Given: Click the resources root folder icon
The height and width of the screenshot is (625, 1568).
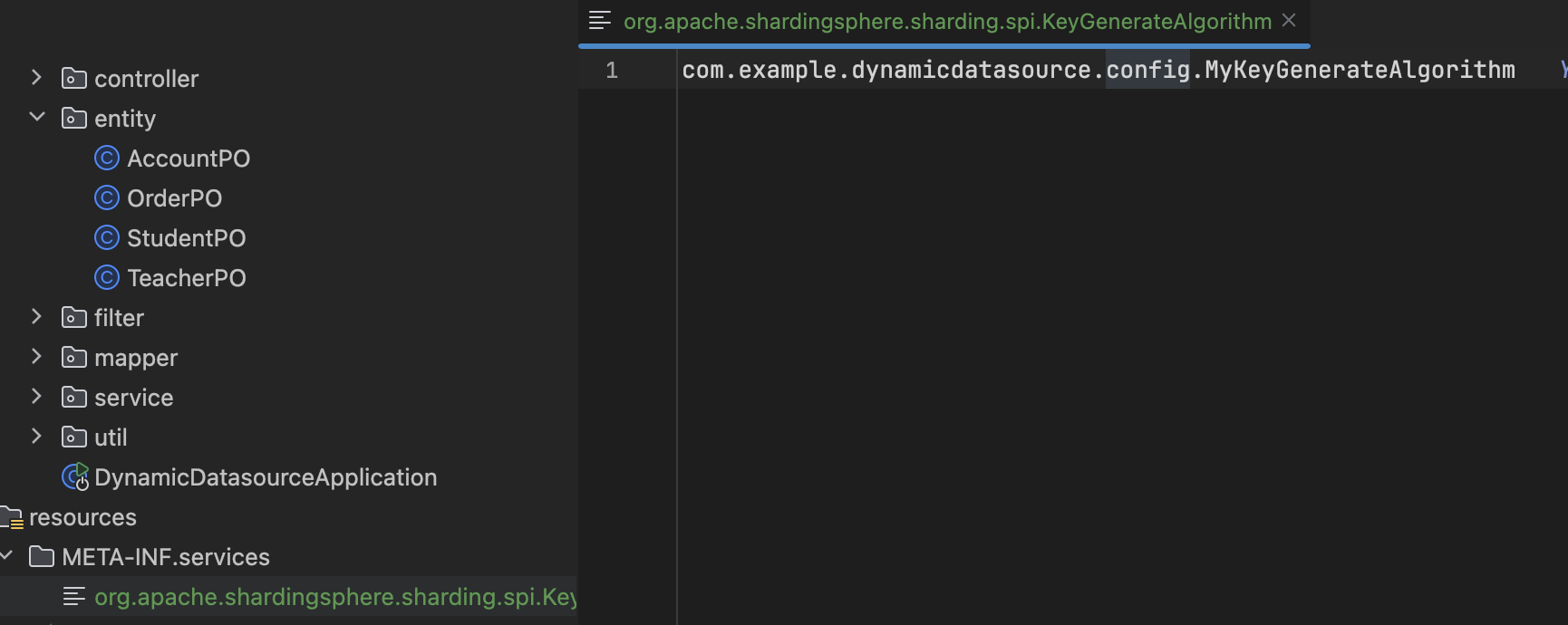Looking at the screenshot, I should coord(12,517).
